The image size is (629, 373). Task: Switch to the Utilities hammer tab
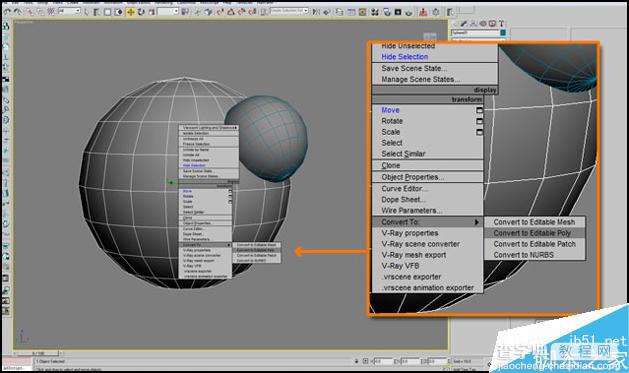[501, 24]
